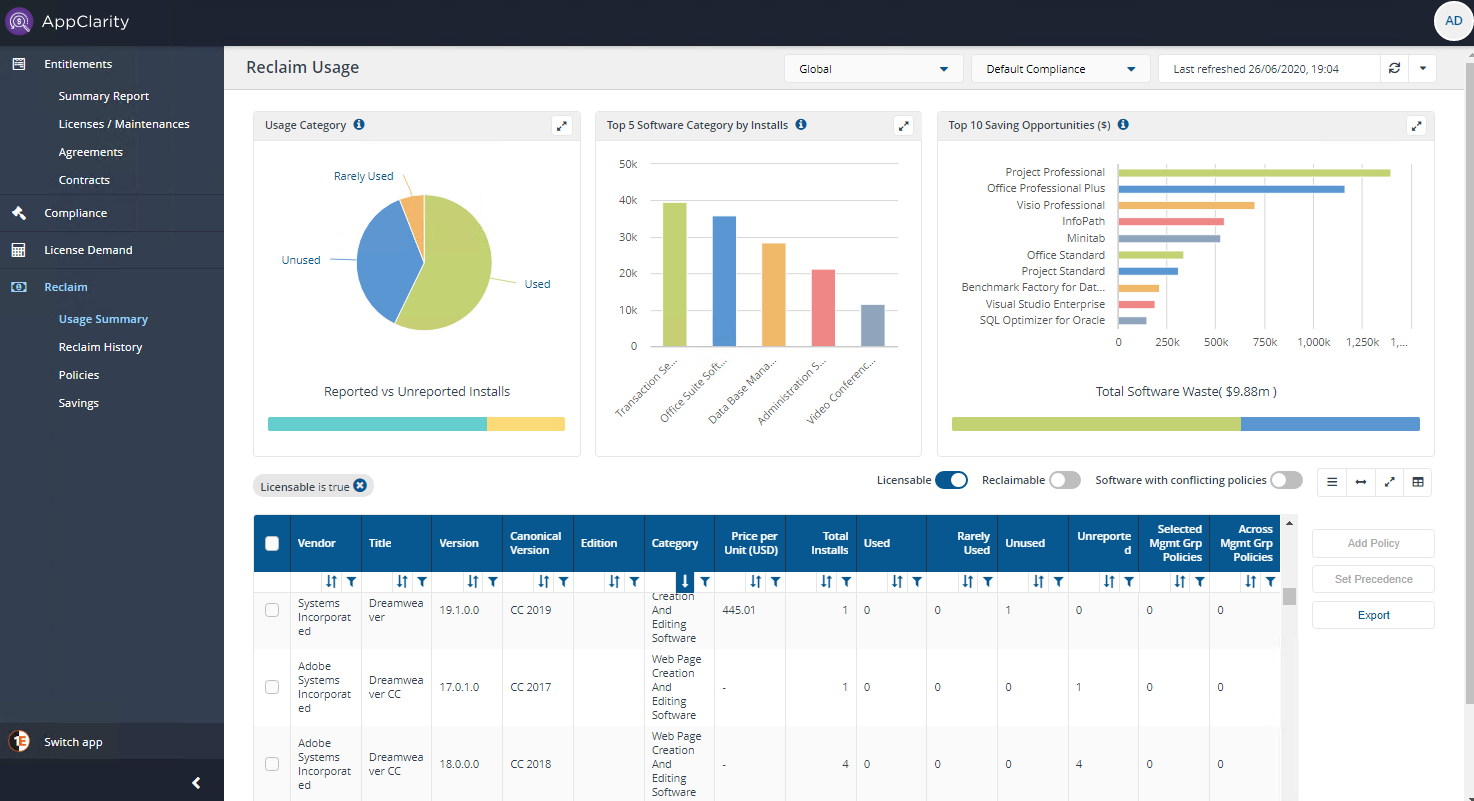The height and width of the screenshot is (801, 1474).
Task: Toggle the active Category column sort arrow
Action: click(x=685, y=581)
